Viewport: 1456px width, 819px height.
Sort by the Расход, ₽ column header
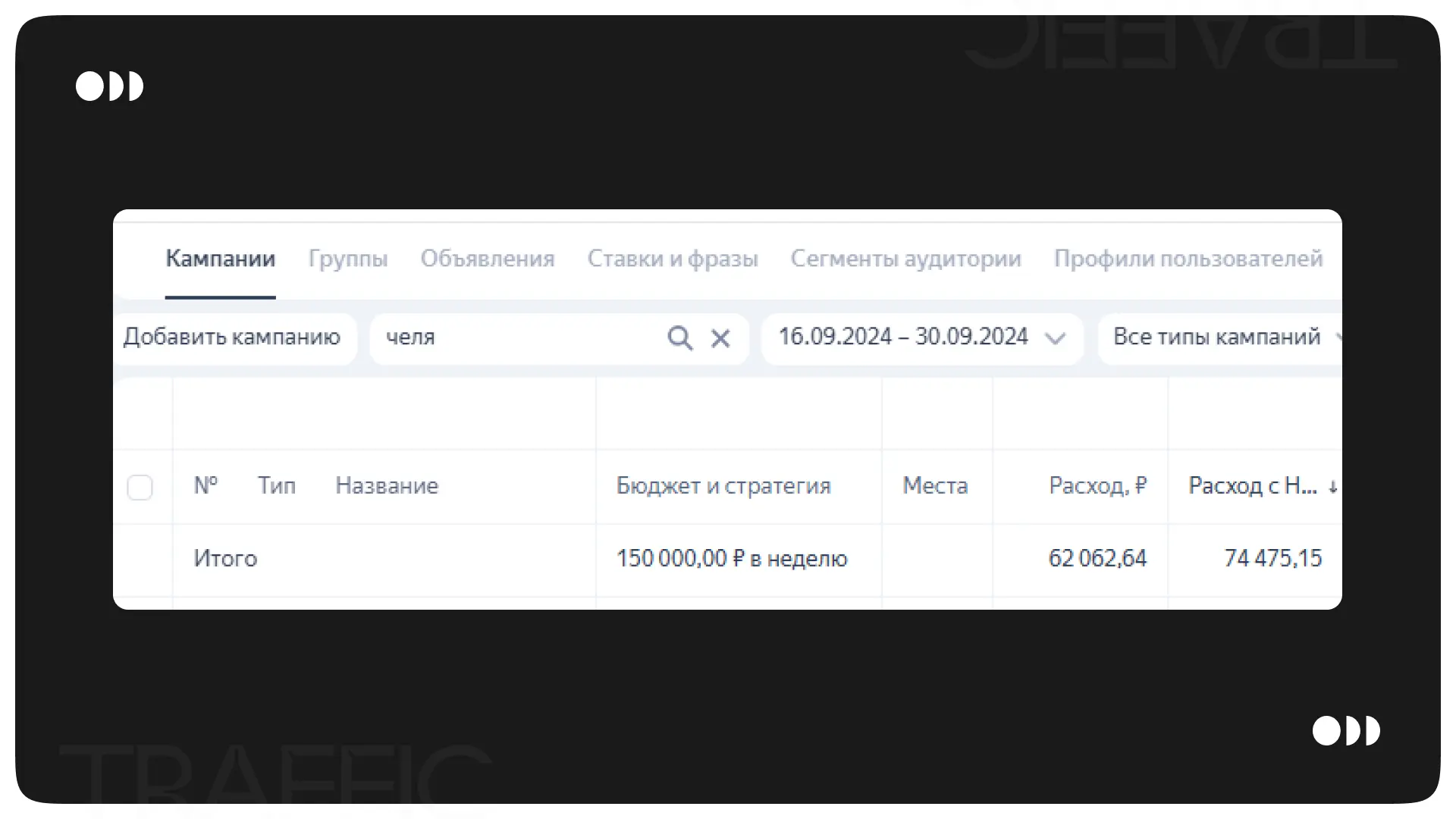tap(1097, 485)
